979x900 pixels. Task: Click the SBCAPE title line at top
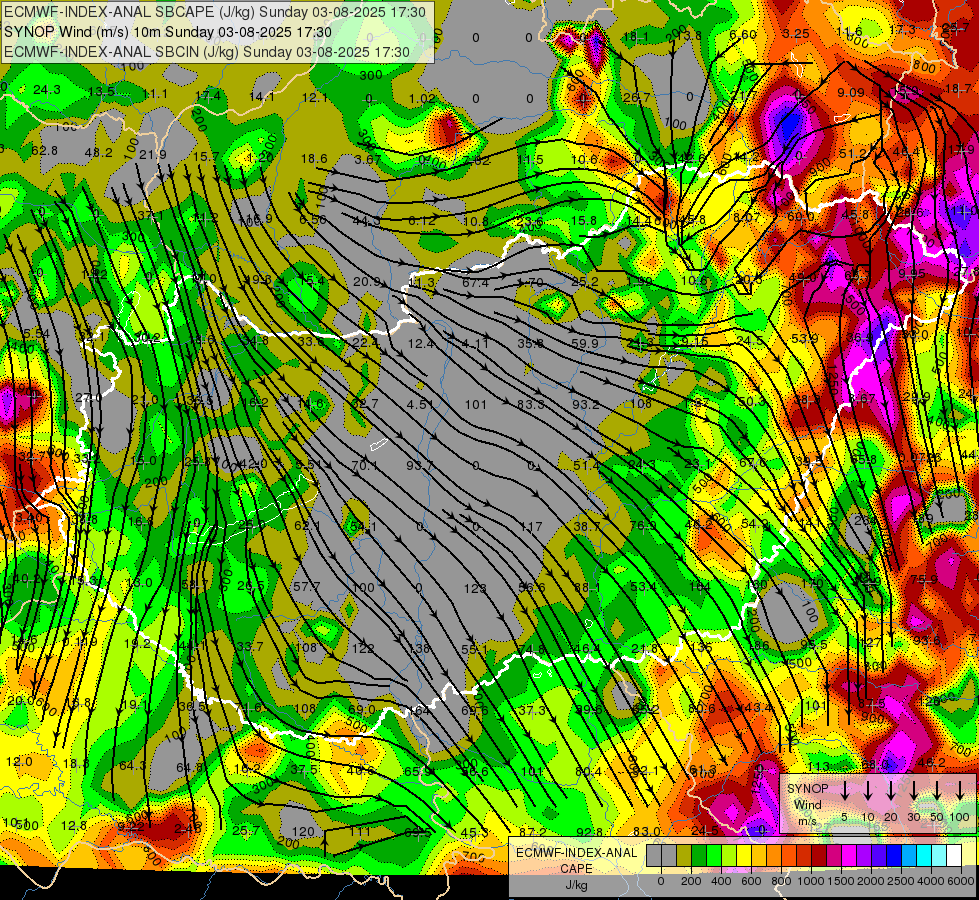[215, 12]
